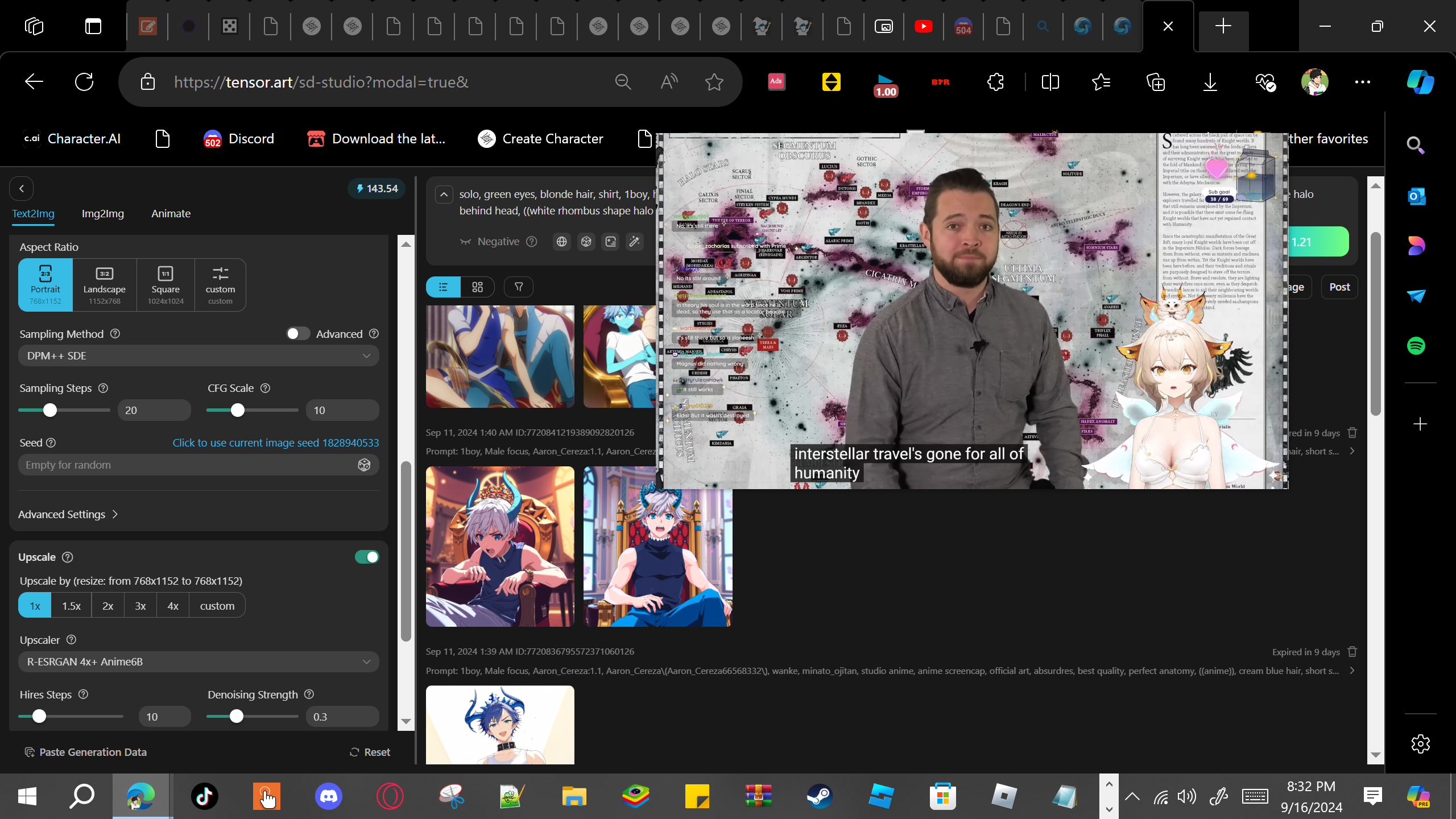Viewport: 1456px width, 819px height.
Task: Open Windows Start menu
Action: click(27, 796)
